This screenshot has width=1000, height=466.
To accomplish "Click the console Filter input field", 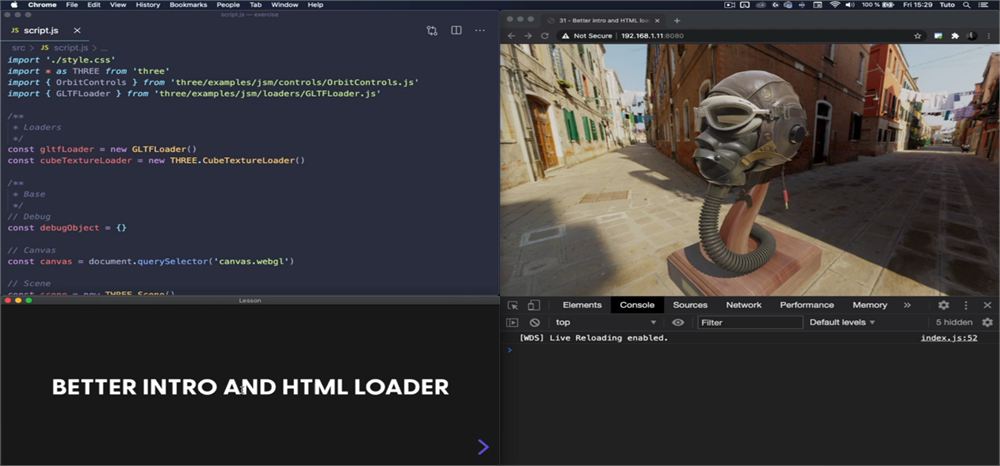I will [750, 323].
